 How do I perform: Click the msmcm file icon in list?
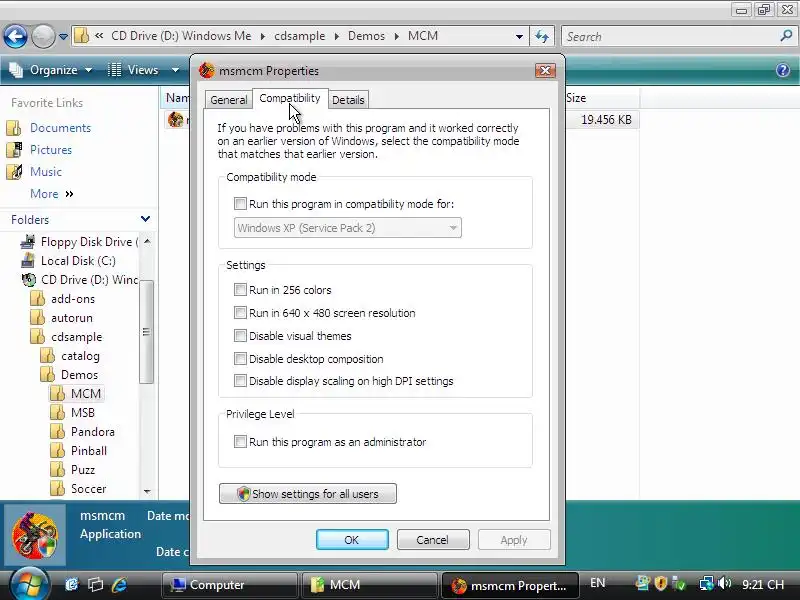pyautogui.click(x=176, y=119)
